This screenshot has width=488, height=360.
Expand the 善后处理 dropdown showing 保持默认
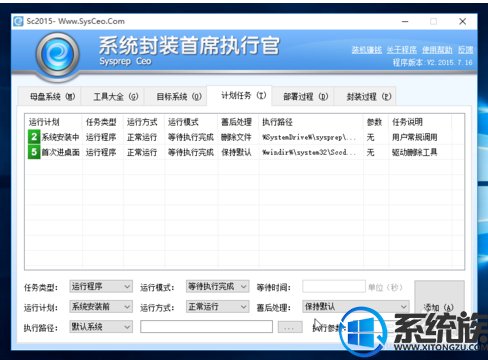coord(356,306)
